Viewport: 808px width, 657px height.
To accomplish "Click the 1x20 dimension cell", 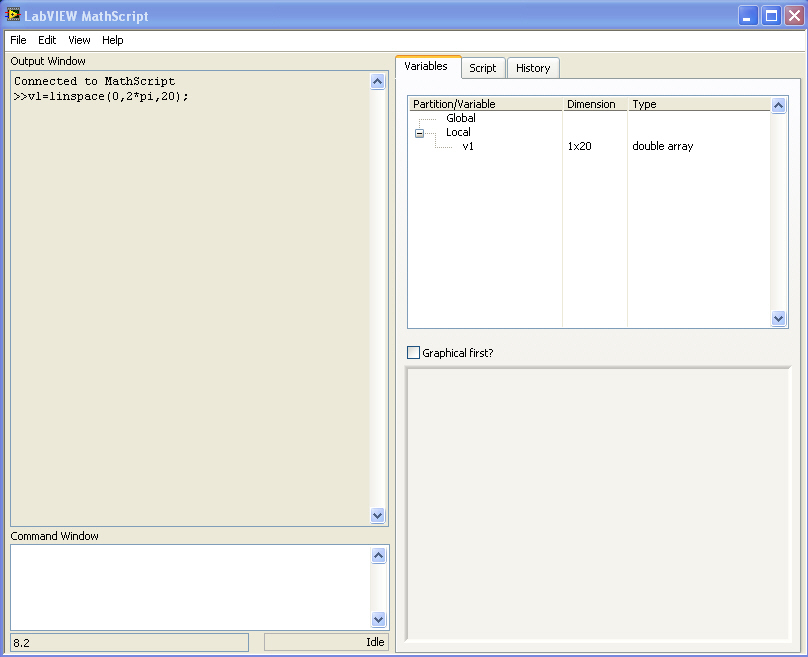I will pyautogui.click(x=580, y=146).
